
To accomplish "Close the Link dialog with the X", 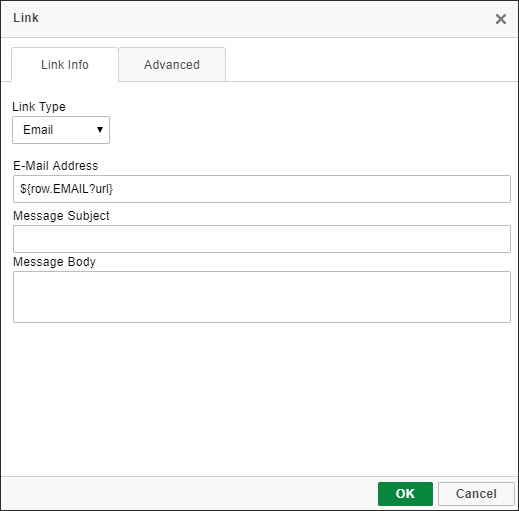I will 501,19.
